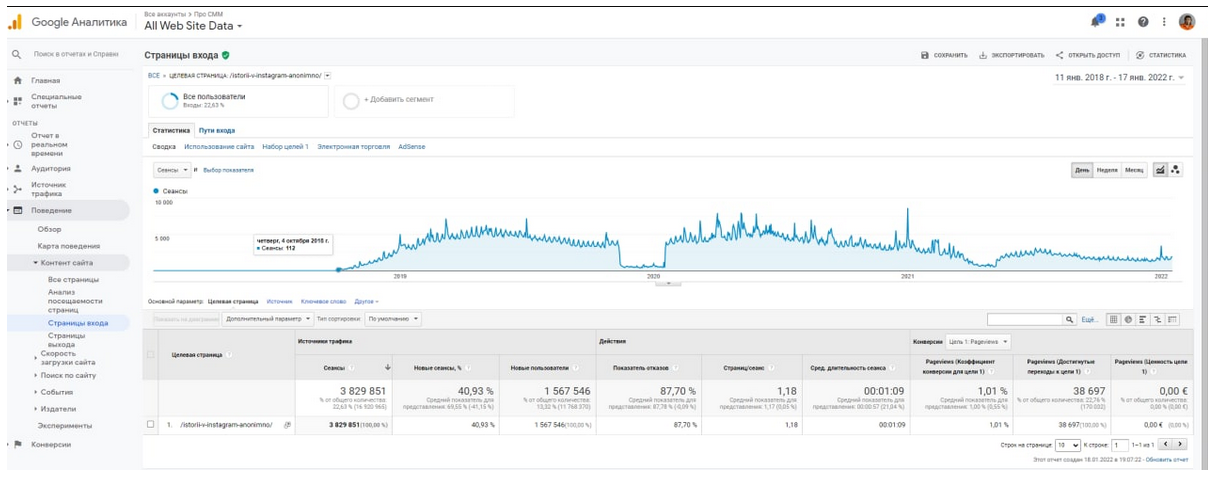Viewport: 1208px width, 479px height.
Task: Click the Обновить отчет link
Action: tap(1167, 460)
